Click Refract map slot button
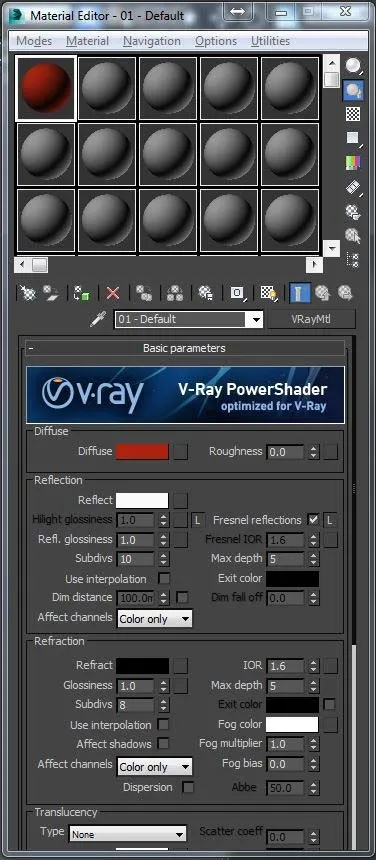376x860 pixels. coord(181,666)
